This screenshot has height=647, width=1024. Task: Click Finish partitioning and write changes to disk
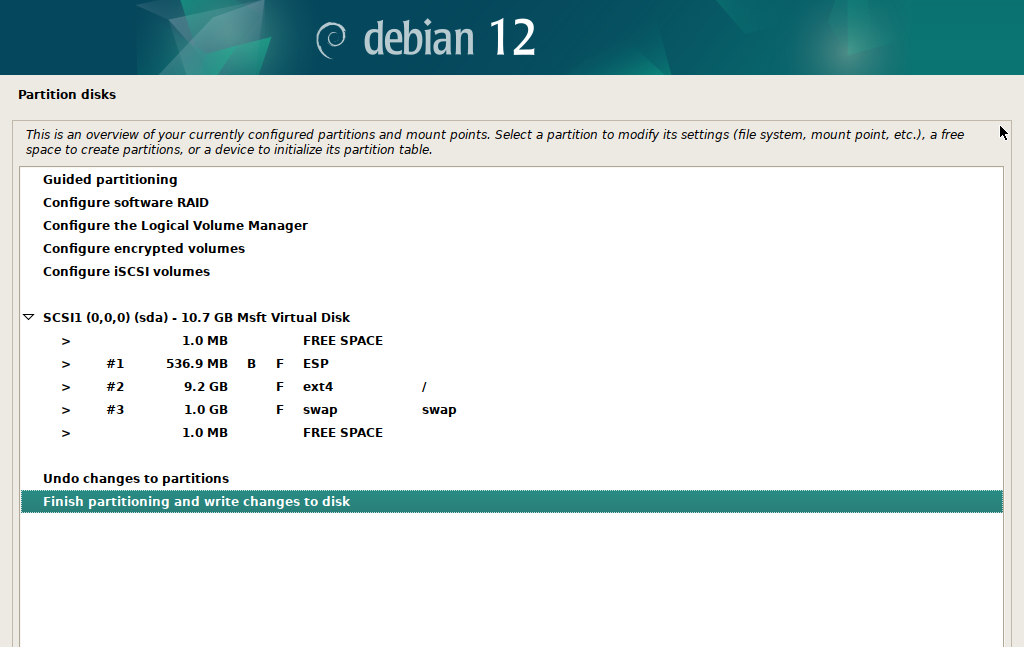[511, 501]
